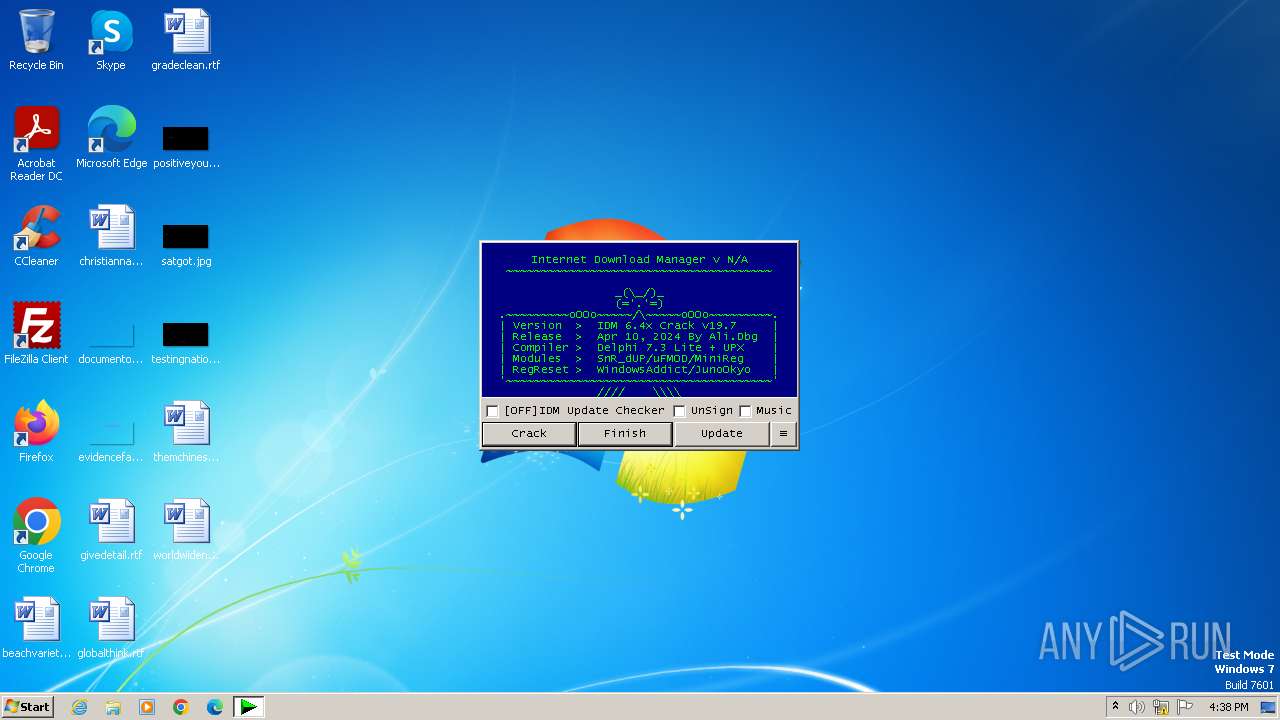Click the Update button
The width and height of the screenshot is (1280, 720).
721,434
